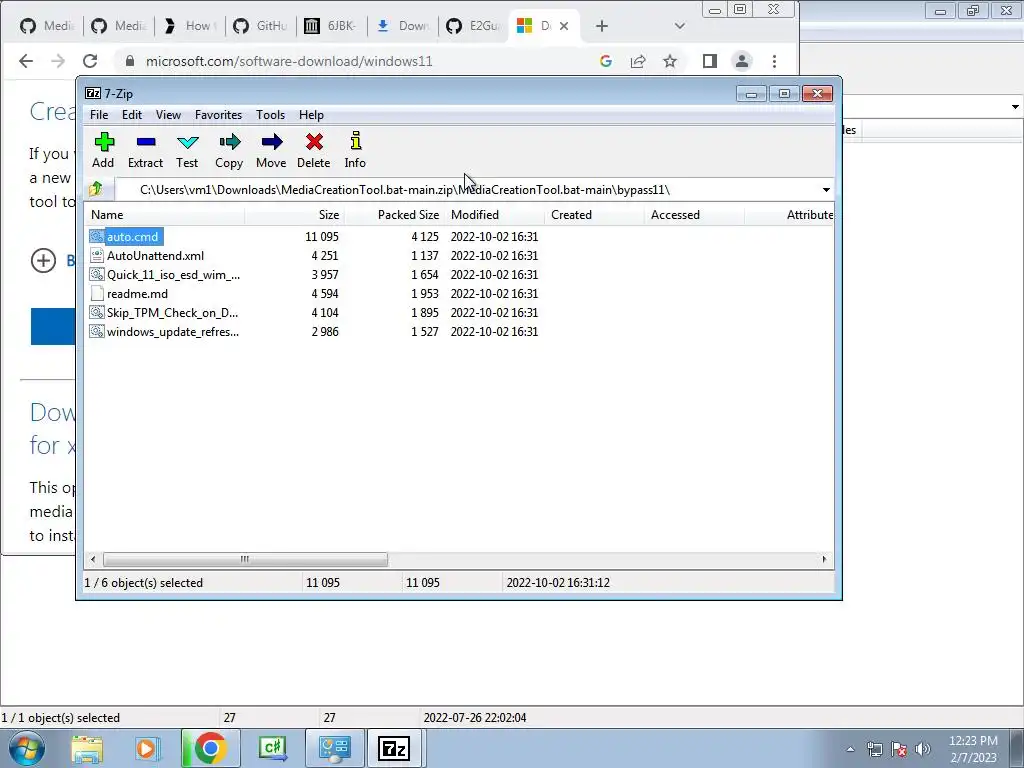Select the windows_update_refres file row
The image size is (1024, 768).
coord(313,331)
